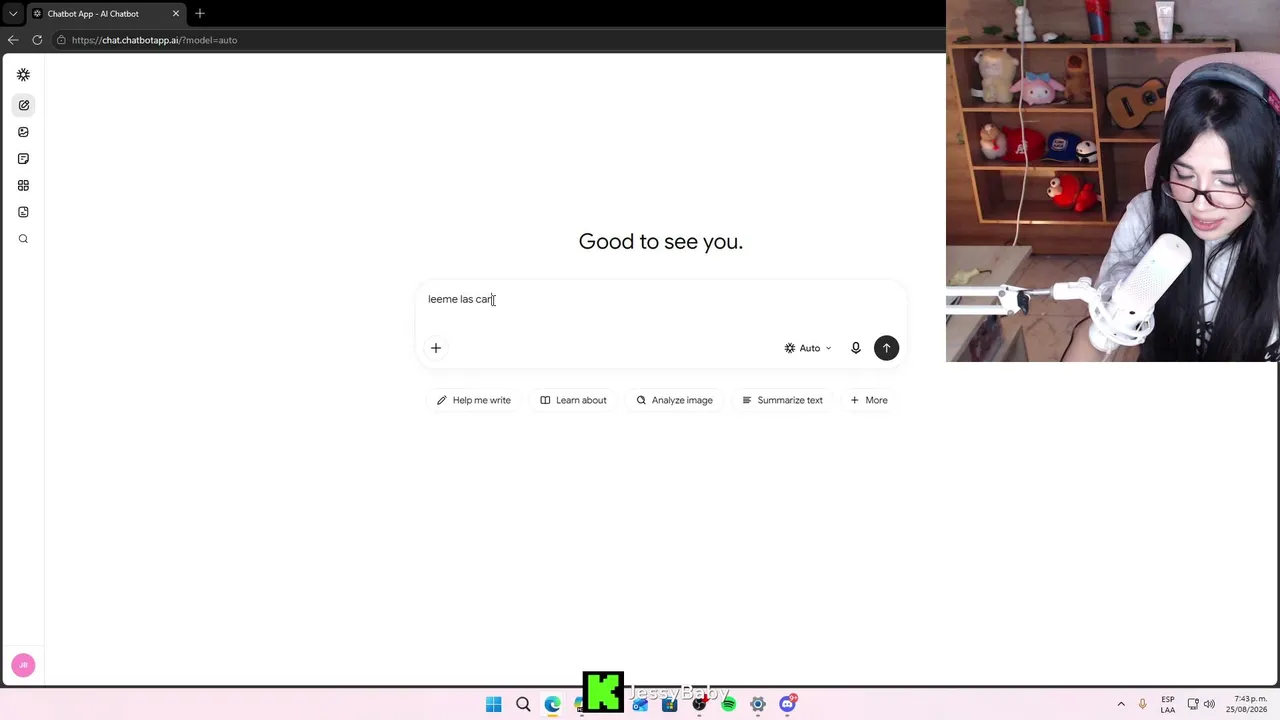The height and width of the screenshot is (720, 1280).
Task: Switch to Microsoft Edge in taskbar
Action: pyautogui.click(x=552, y=704)
